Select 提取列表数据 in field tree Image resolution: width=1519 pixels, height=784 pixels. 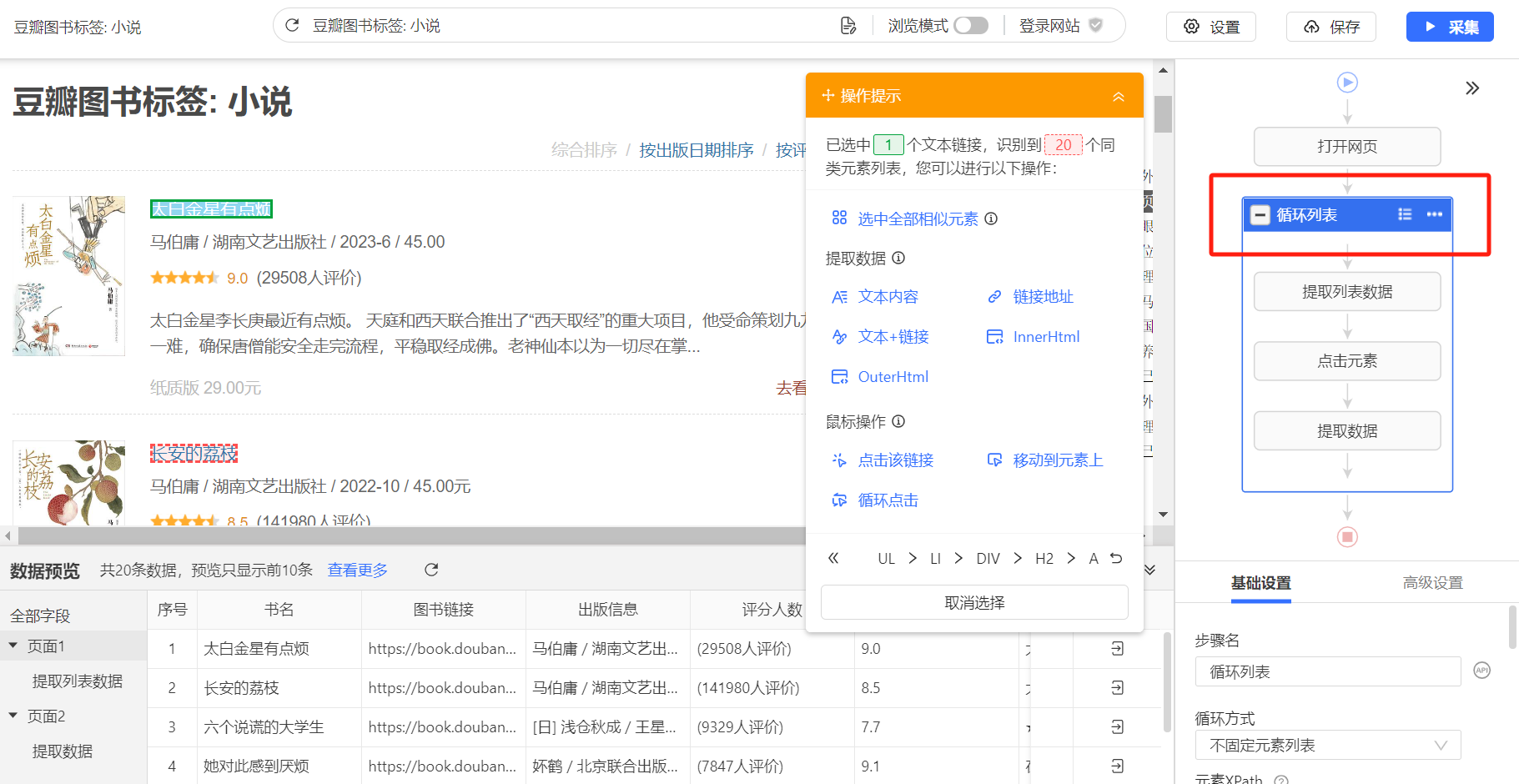tap(78, 681)
